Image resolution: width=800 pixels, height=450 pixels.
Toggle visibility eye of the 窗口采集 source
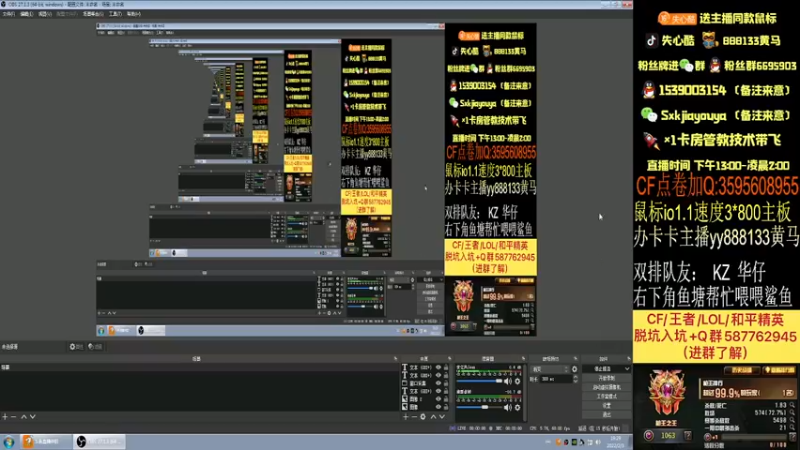click(438, 383)
